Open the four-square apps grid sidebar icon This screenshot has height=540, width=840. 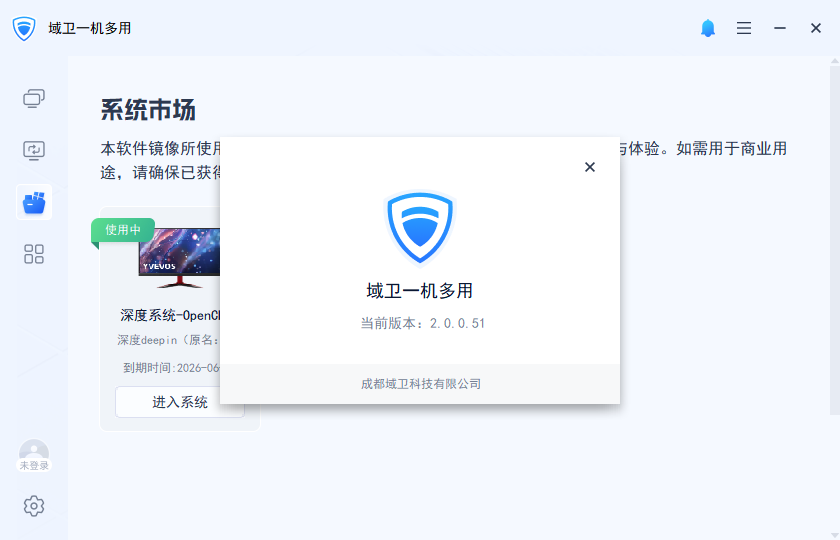pos(34,254)
